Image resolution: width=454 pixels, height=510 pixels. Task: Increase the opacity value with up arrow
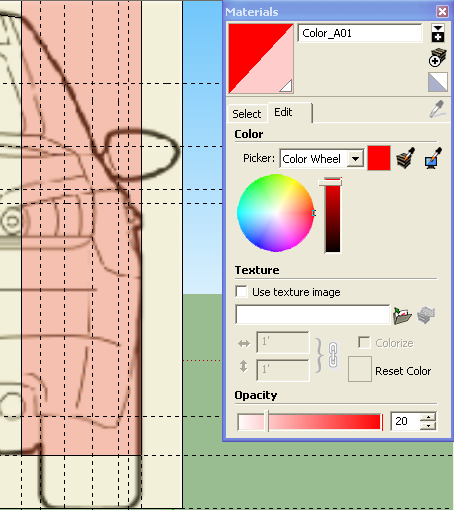pos(428,417)
